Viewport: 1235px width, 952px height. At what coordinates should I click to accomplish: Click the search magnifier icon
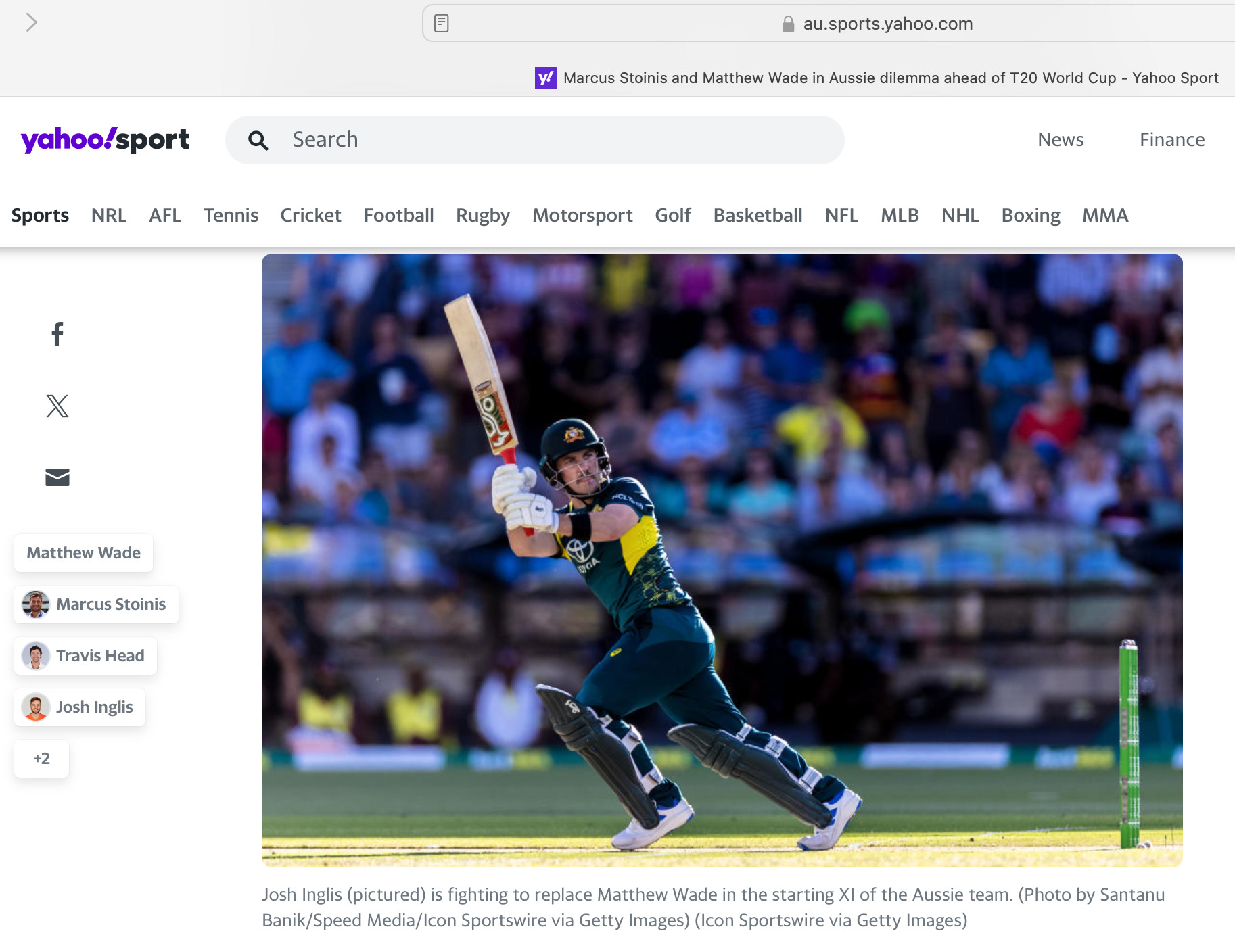pyautogui.click(x=258, y=140)
